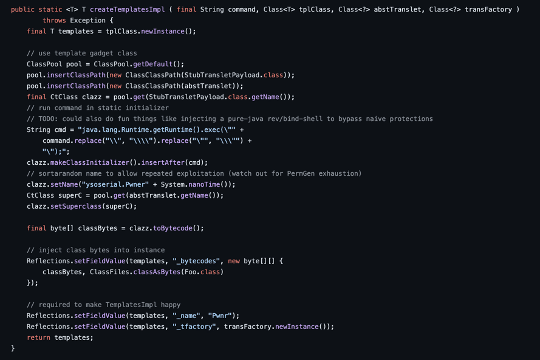Viewport: 540px width, 360px height.
Task: Click the 'throws' keyword before Exception
Action: (x=54, y=21)
